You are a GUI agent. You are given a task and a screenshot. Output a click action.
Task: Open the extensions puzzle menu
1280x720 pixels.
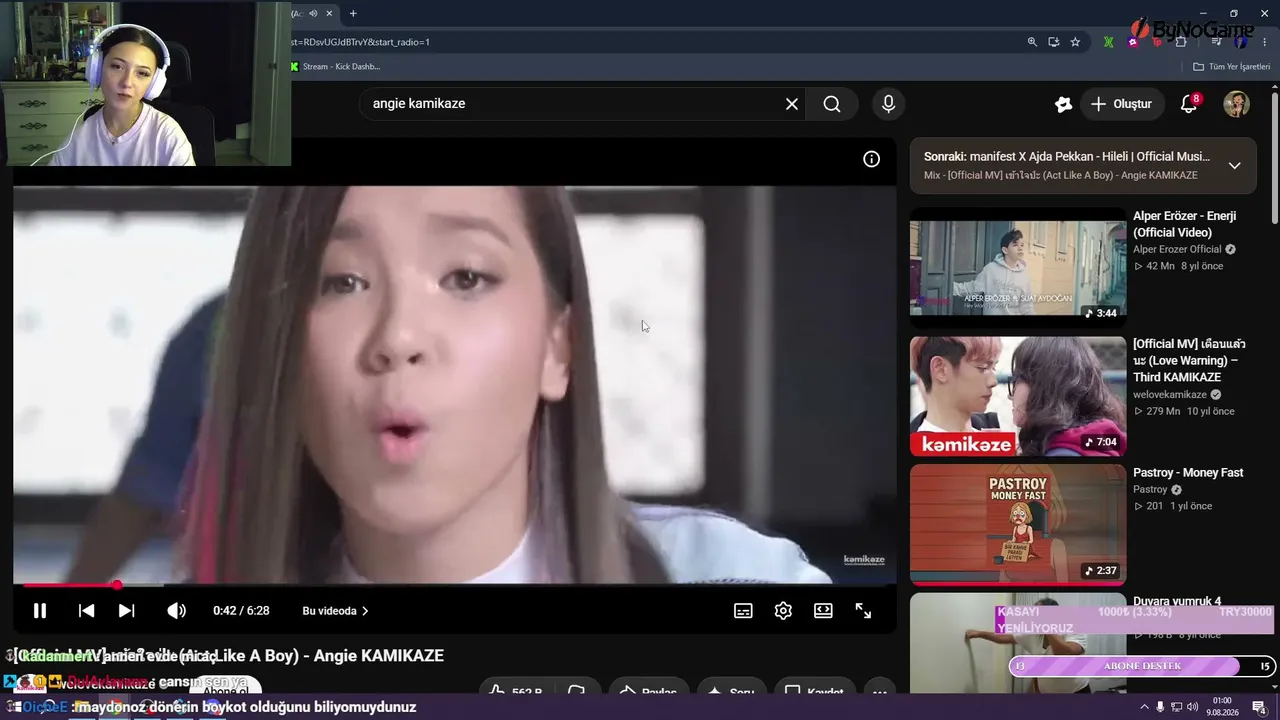click(x=1181, y=42)
